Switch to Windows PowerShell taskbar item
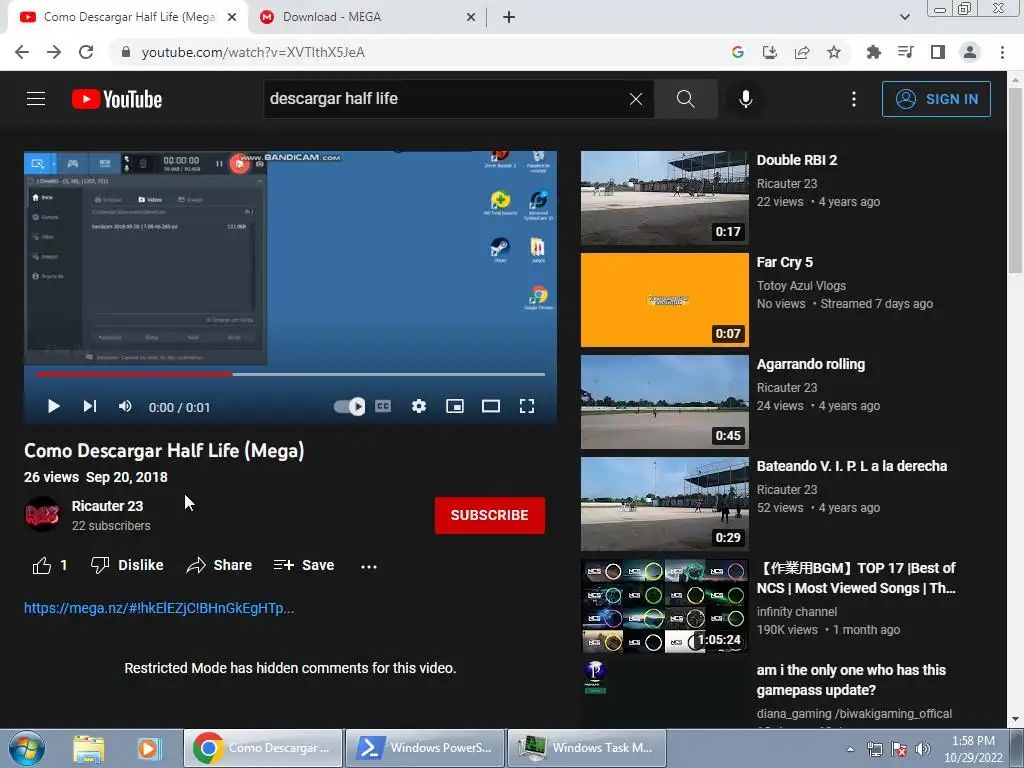Image resolution: width=1024 pixels, height=768 pixels. pos(425,748)
